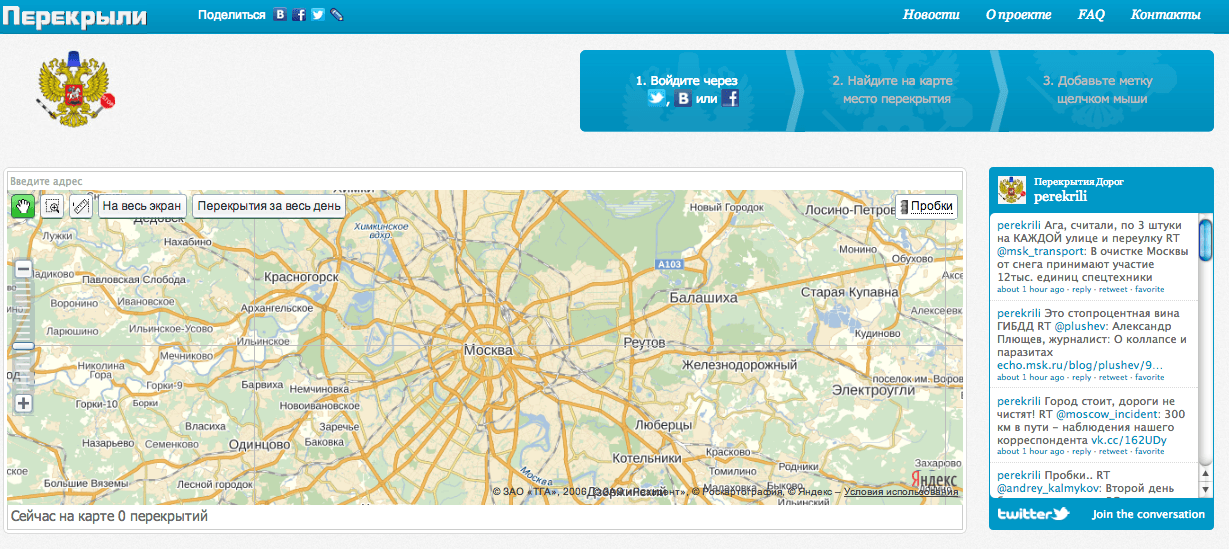1229x549 pixels.
Task: Focus the Введите адрес address field
Action: point(484,181)
